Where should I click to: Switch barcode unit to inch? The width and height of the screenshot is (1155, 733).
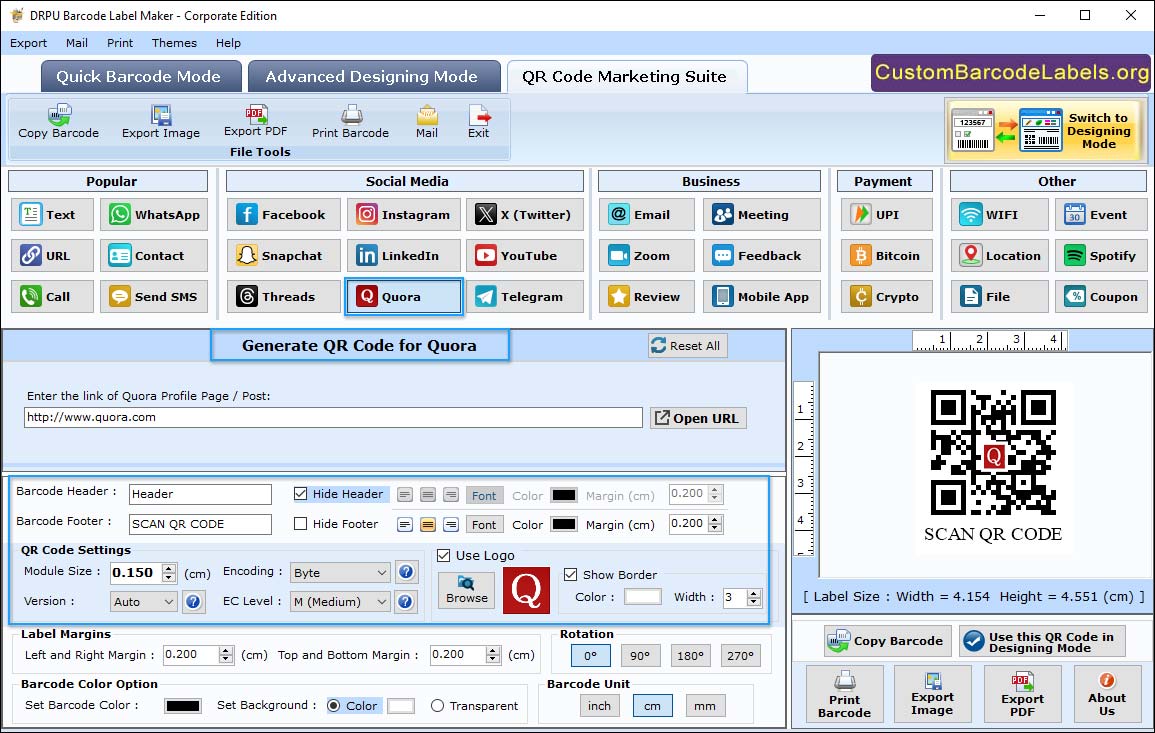click(x=599, y=706)
